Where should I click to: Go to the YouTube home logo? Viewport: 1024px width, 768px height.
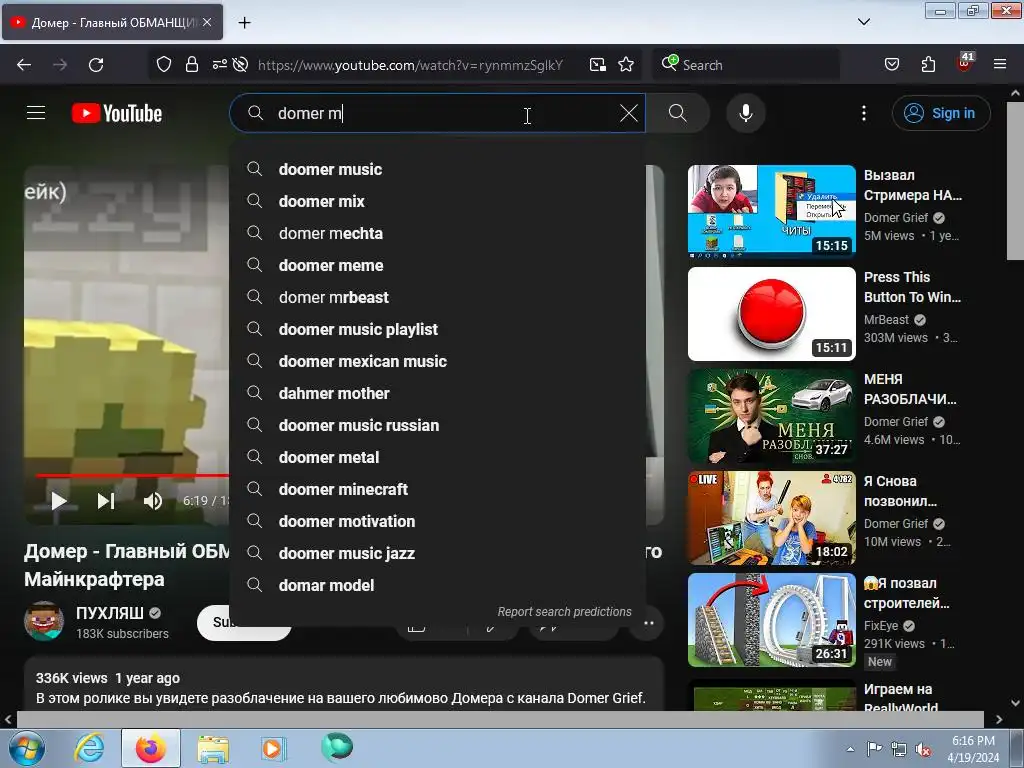117,114
